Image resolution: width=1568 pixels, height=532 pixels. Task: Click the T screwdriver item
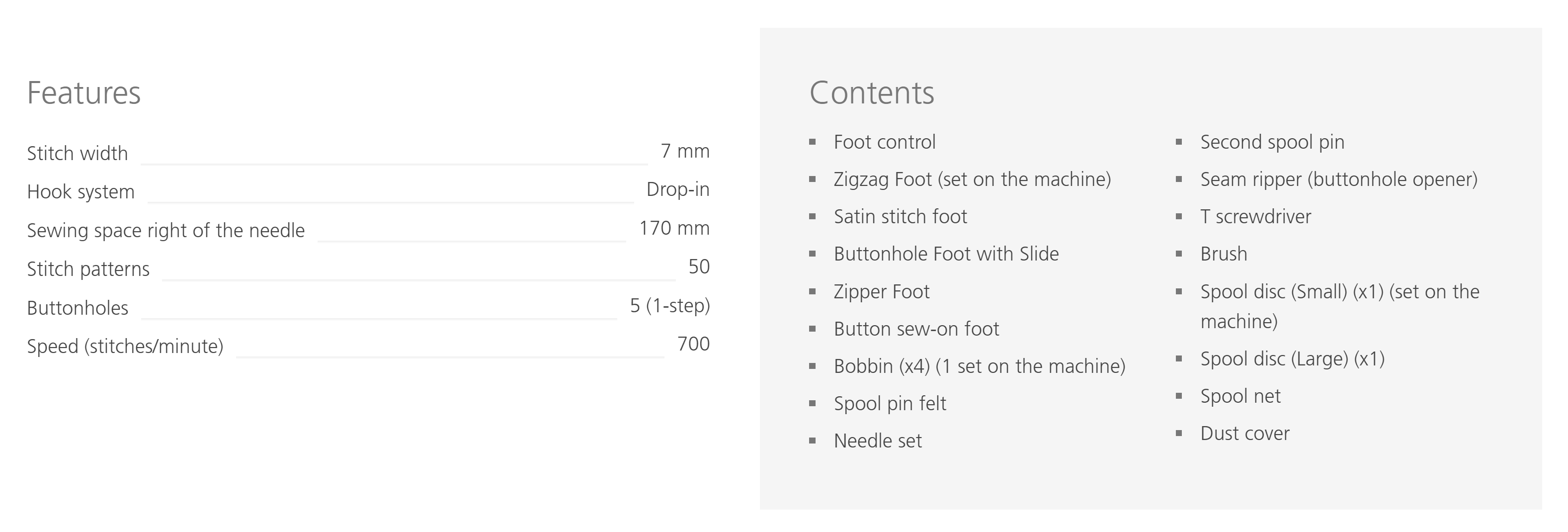[1255, 217]
